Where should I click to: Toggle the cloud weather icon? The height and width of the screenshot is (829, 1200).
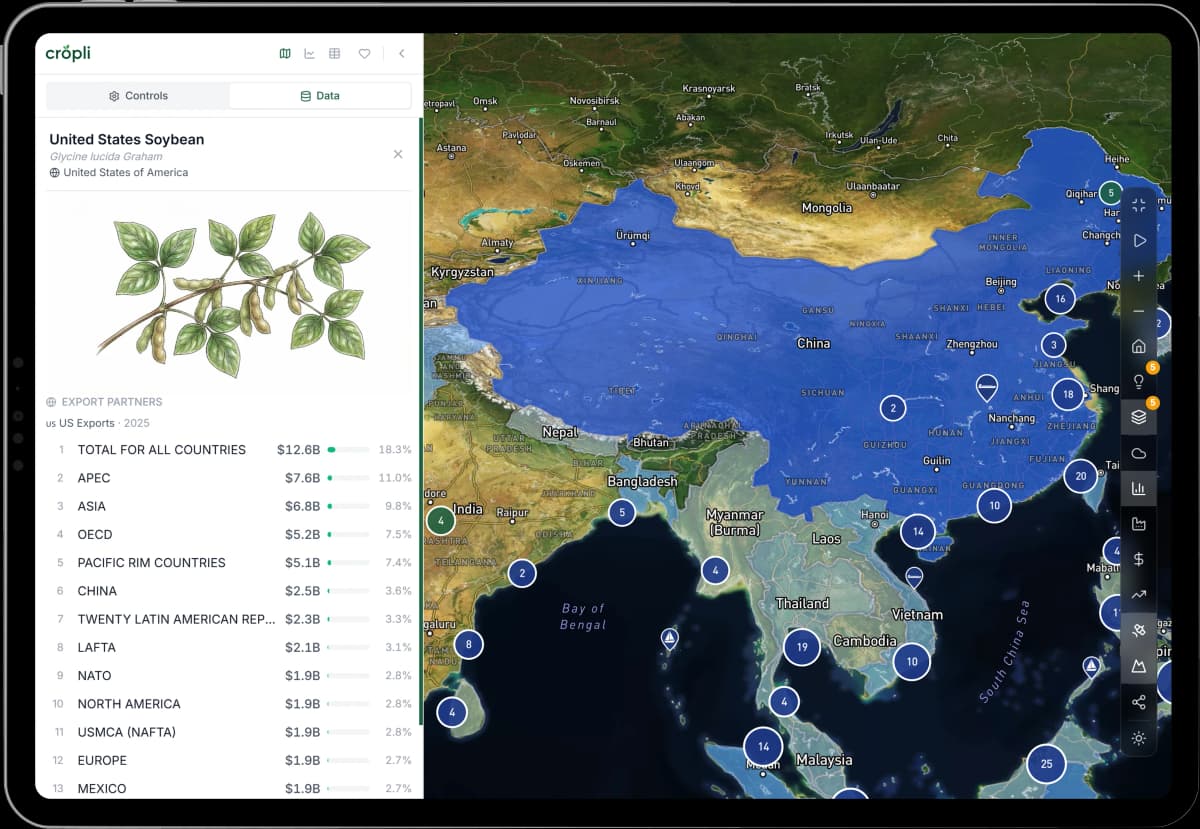click(x=1139, y=453)
